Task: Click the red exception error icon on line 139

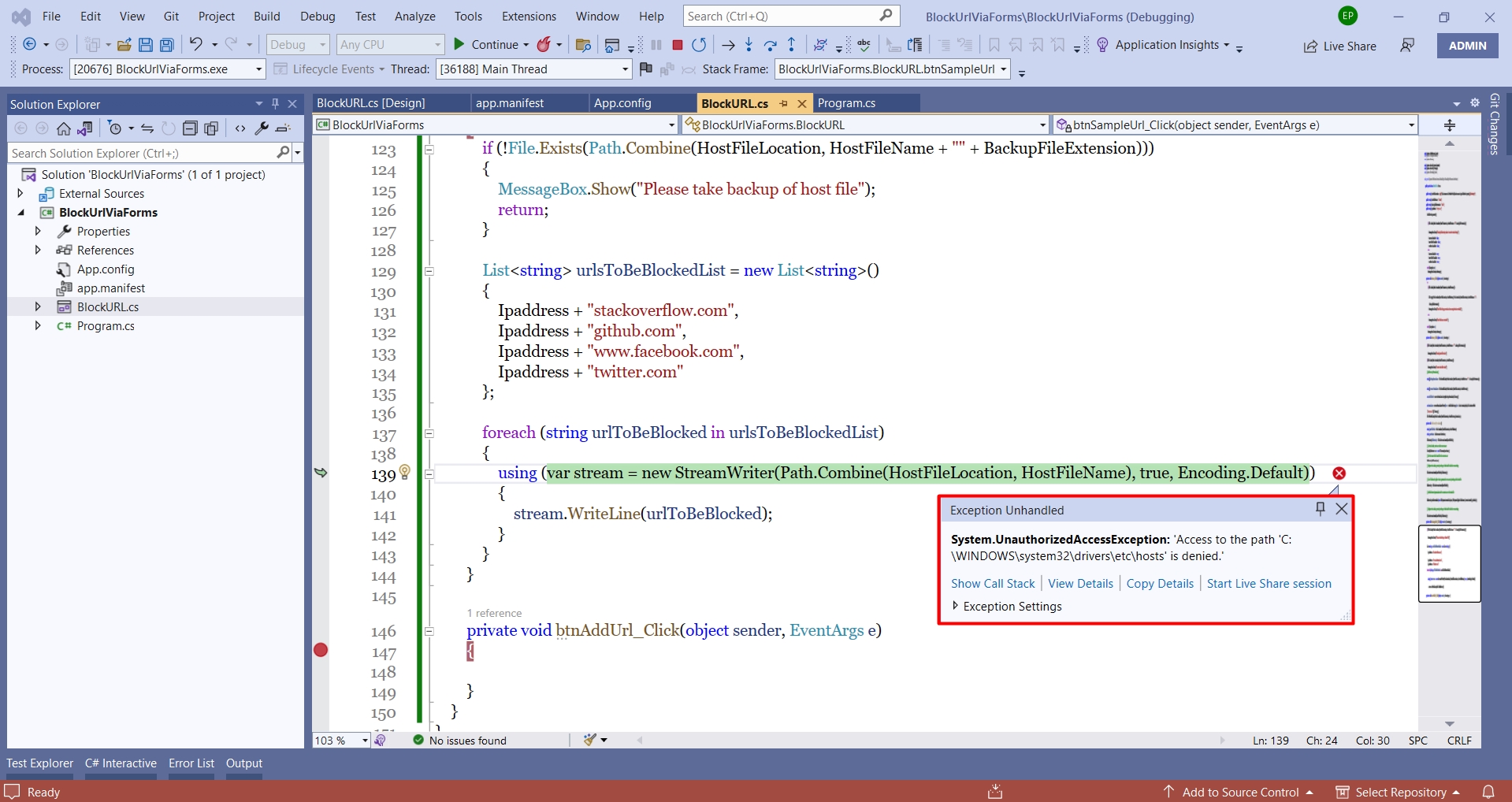Action: tap(1339, 473)
